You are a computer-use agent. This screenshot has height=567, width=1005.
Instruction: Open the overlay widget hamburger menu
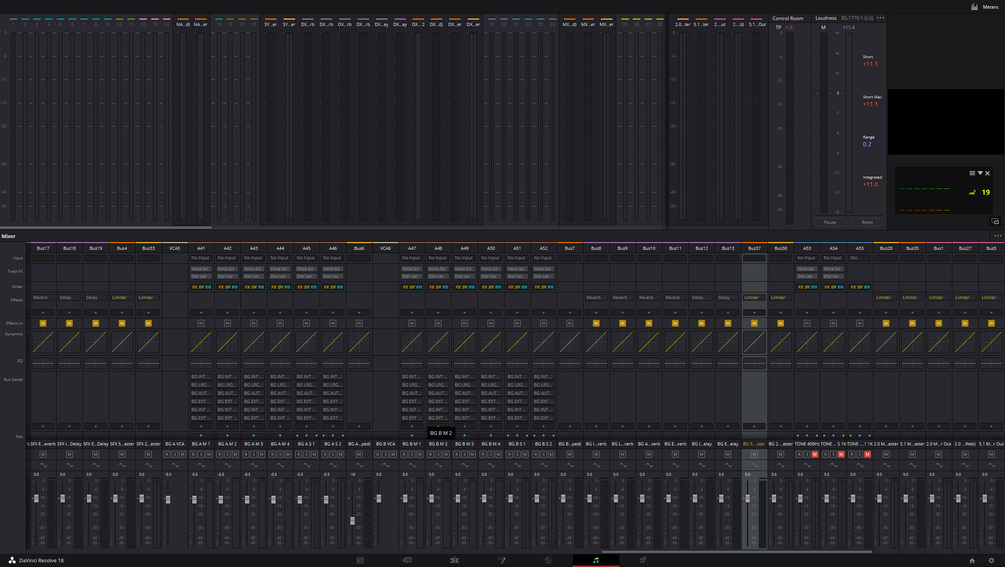pyautogui.click(x=972, y=173)
